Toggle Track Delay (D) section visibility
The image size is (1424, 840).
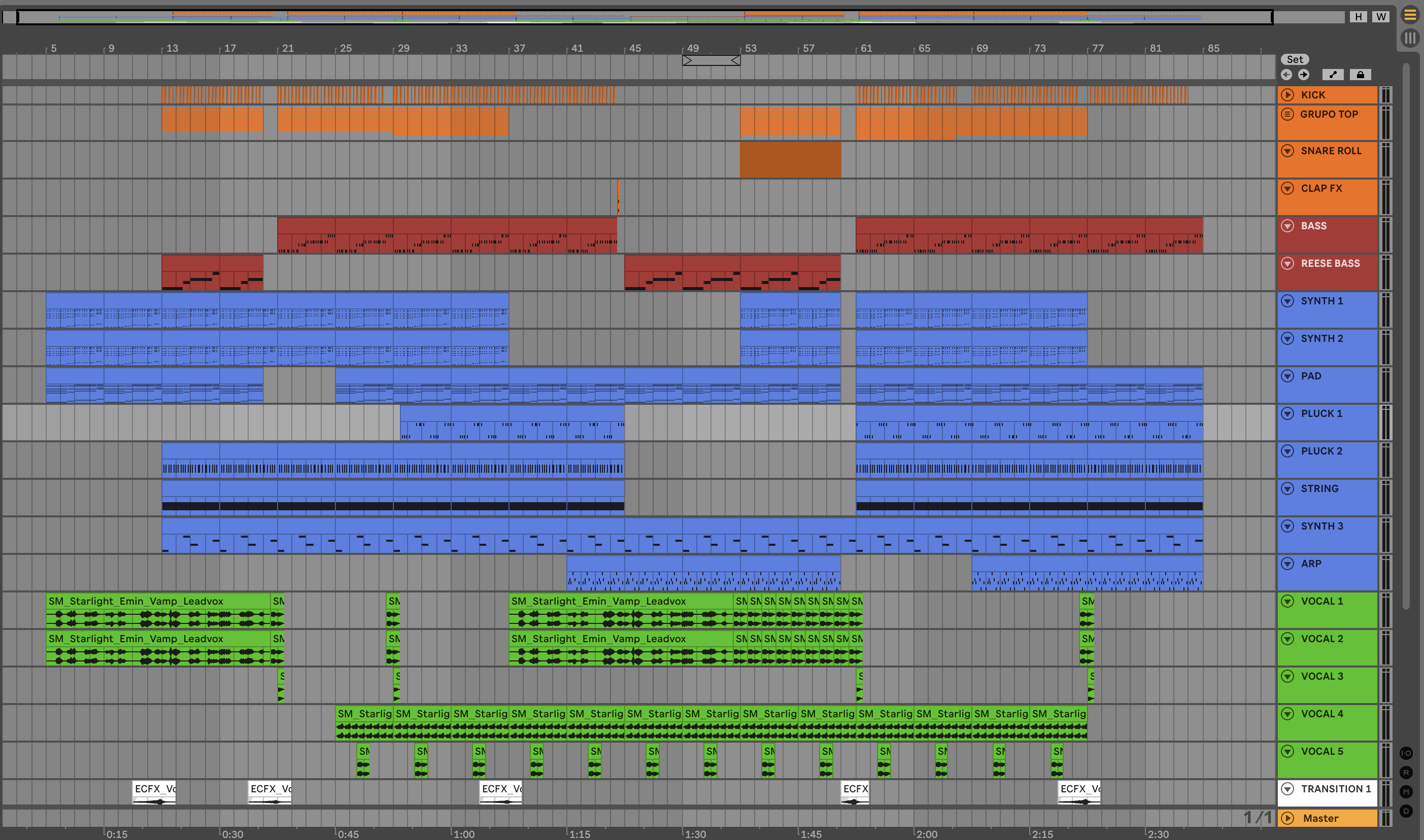(1406, 811)
